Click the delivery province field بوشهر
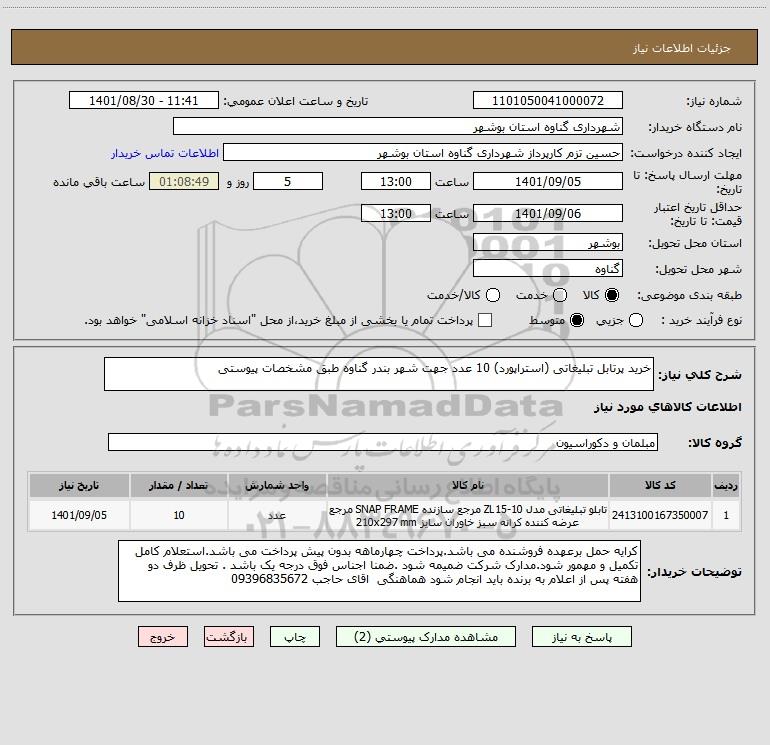Image resolution: width=770 pixels, height=745 pixels. [548, 242]
